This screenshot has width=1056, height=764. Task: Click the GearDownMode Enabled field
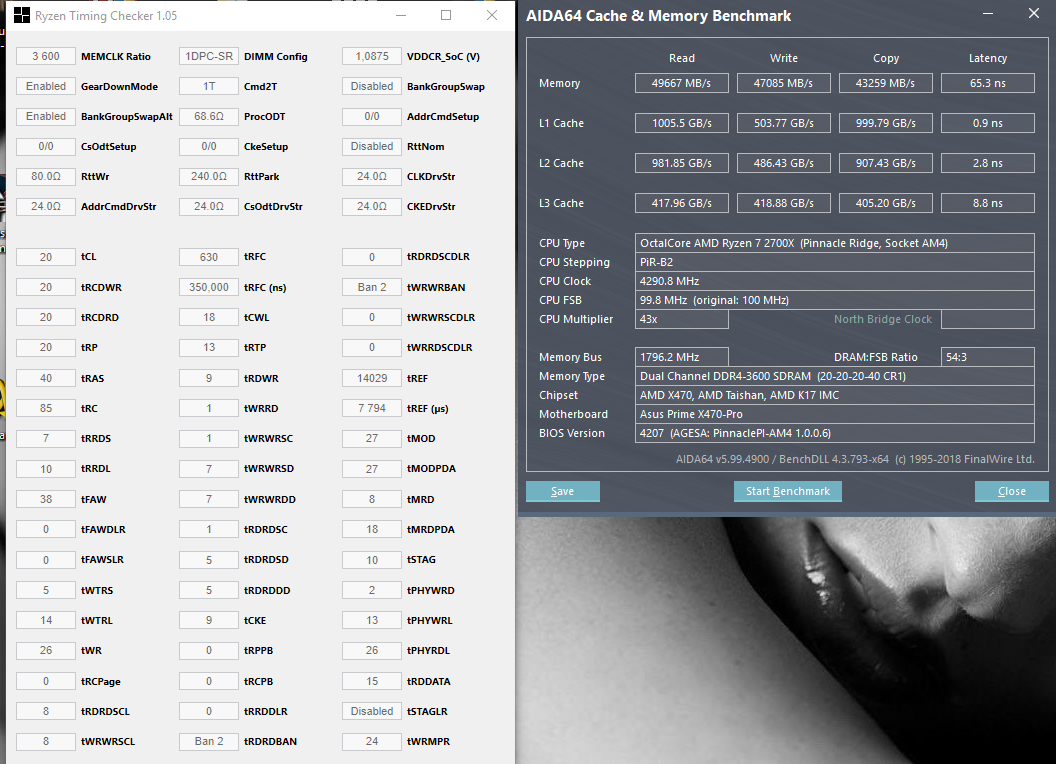[x=46, y=86]
